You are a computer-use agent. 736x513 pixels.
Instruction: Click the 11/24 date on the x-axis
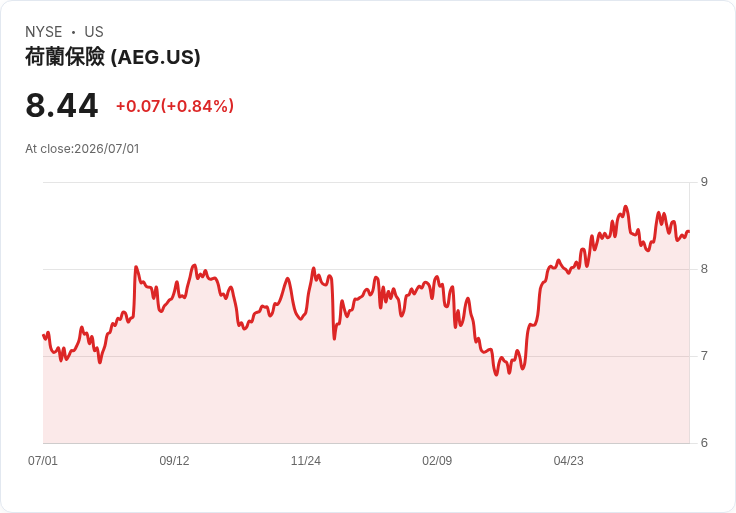tap(306, 460)
